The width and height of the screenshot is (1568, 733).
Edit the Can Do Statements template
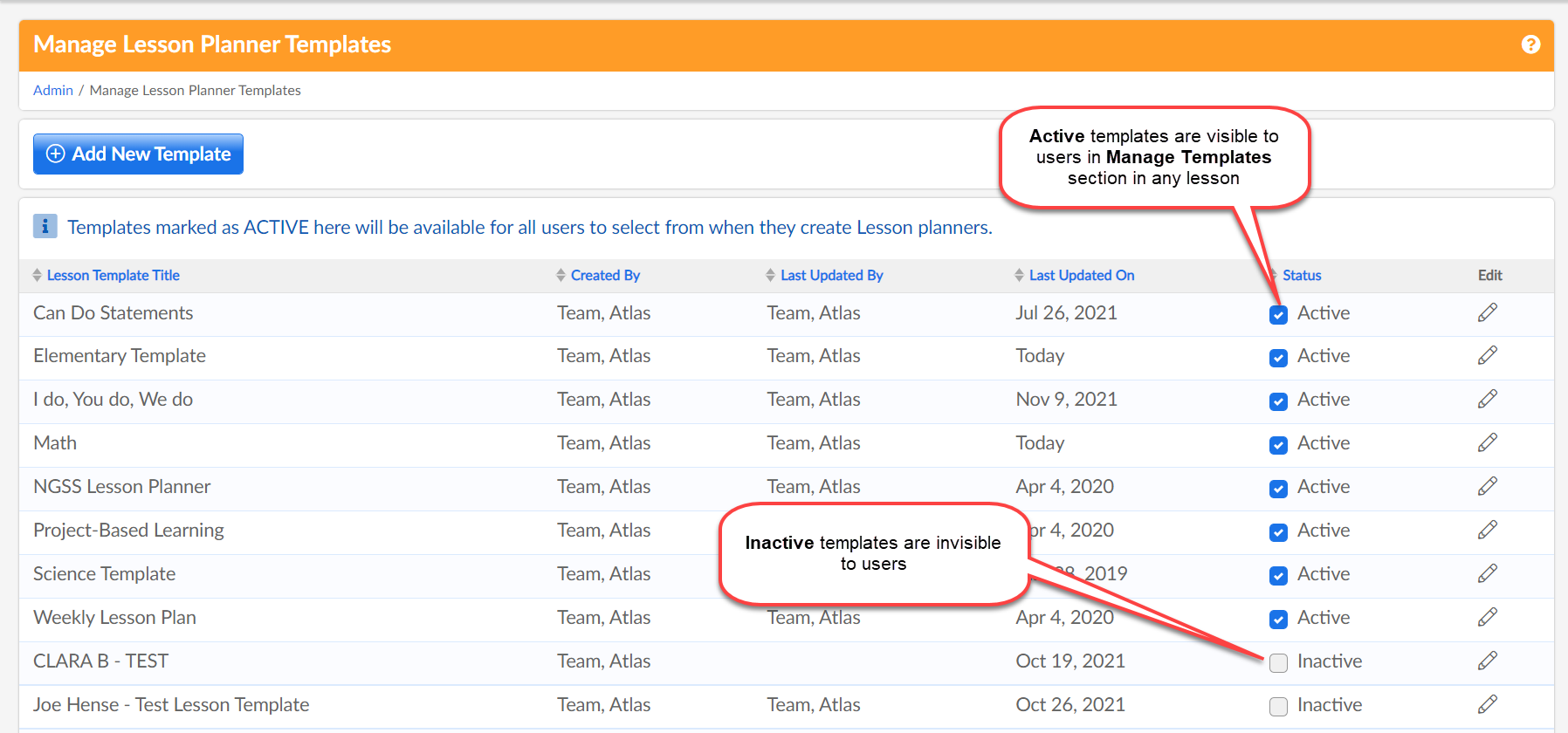[1488, 312]
